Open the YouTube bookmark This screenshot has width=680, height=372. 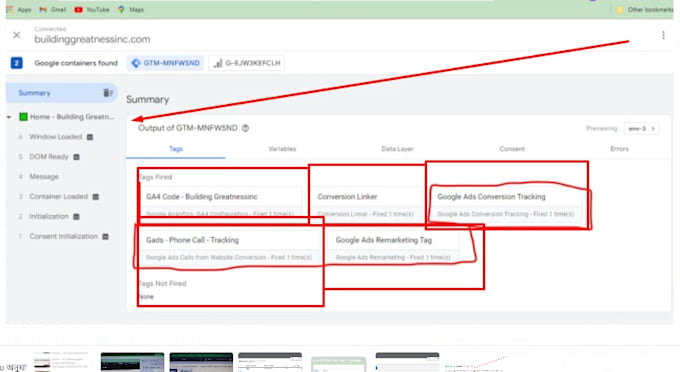pyautogui.click(x=92, y=10)
